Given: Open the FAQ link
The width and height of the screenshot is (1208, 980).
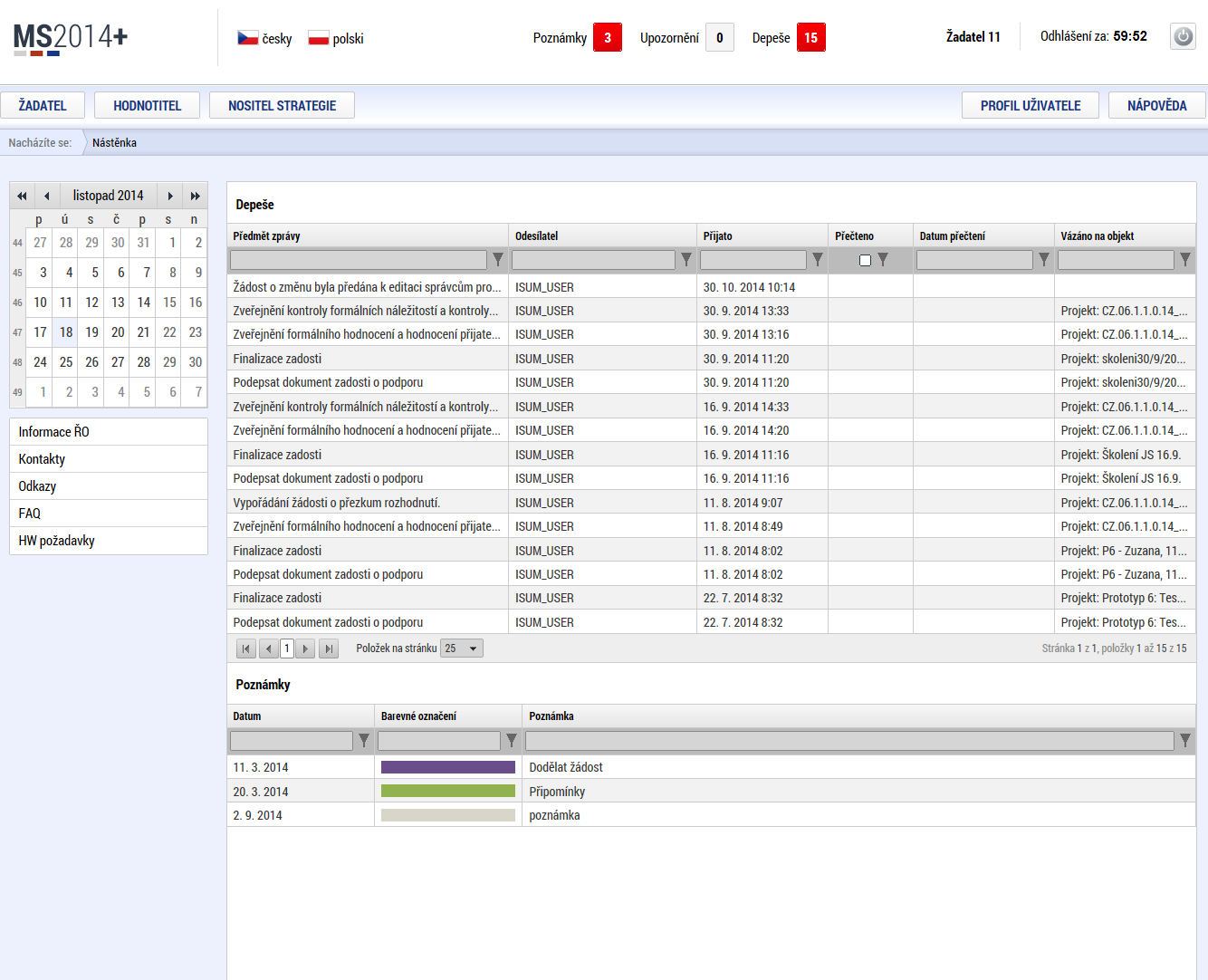Looking at the screenshot, I should coord(109,514).
